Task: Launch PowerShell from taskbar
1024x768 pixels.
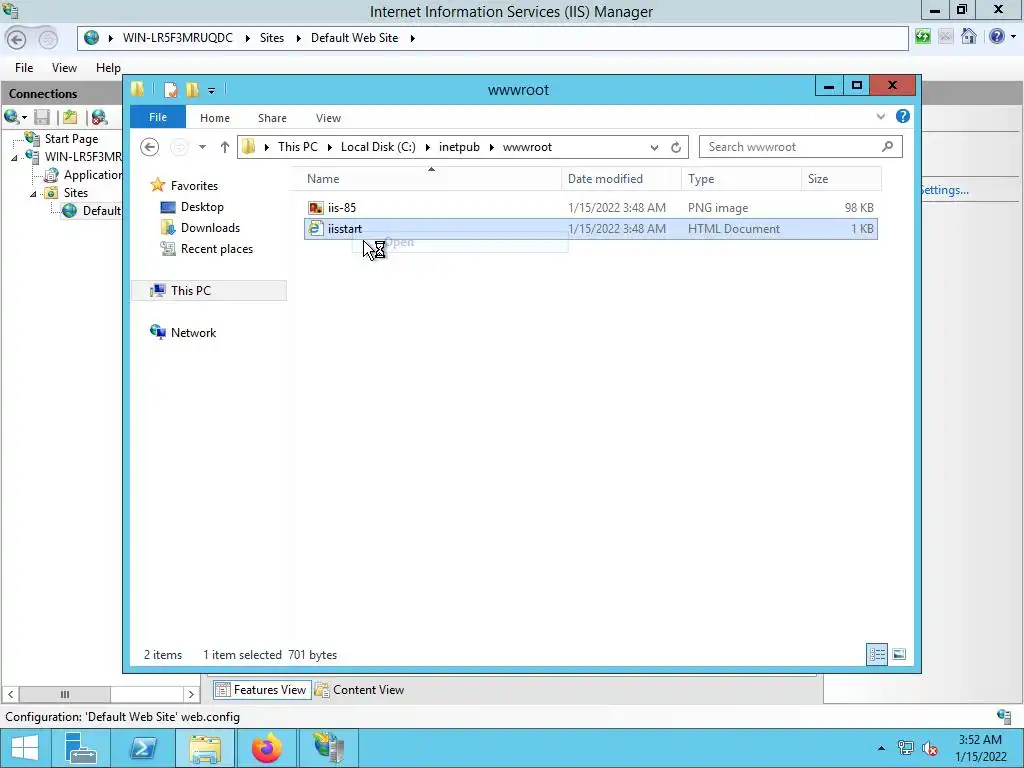Action: point(142,748)
